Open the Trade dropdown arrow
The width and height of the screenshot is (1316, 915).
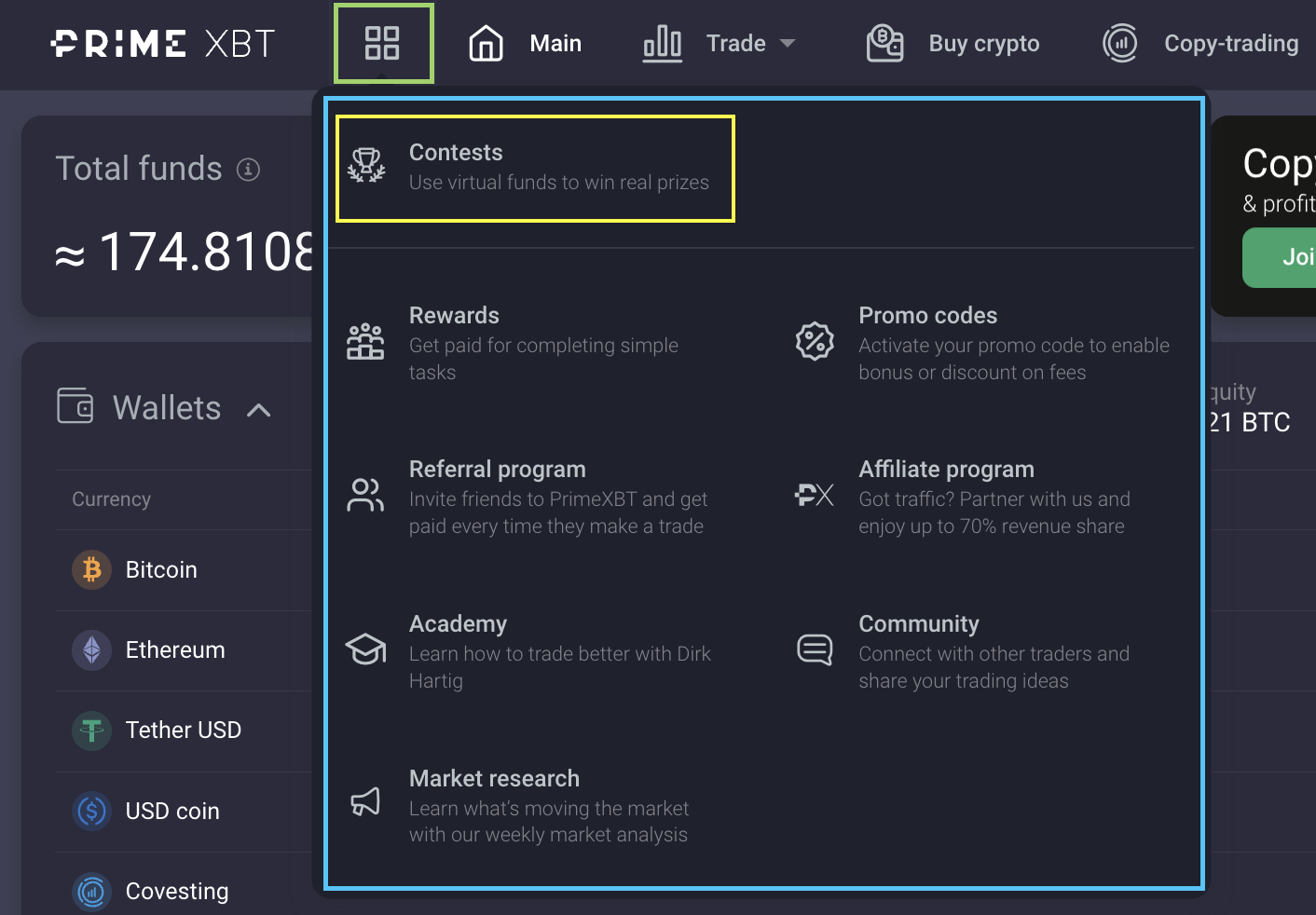pos(788,44)
